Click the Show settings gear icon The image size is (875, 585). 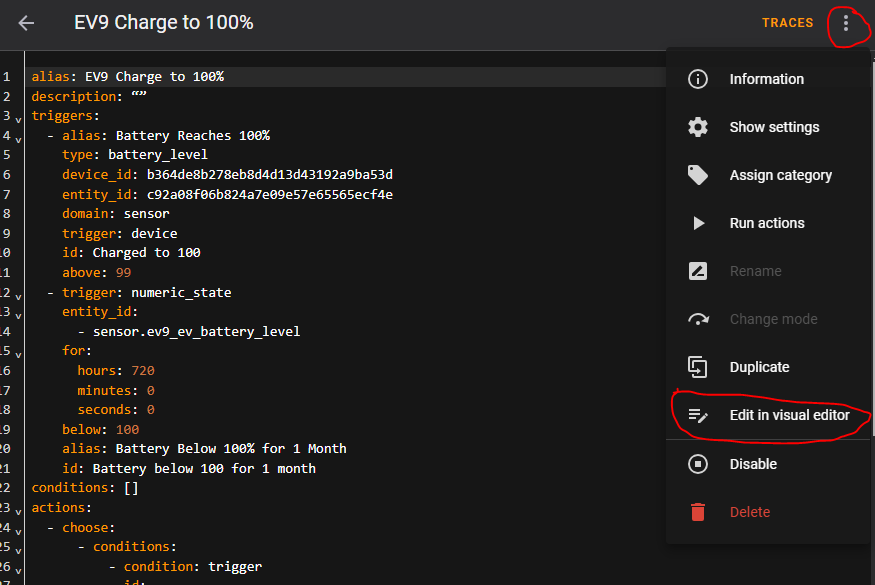[698, 127]
